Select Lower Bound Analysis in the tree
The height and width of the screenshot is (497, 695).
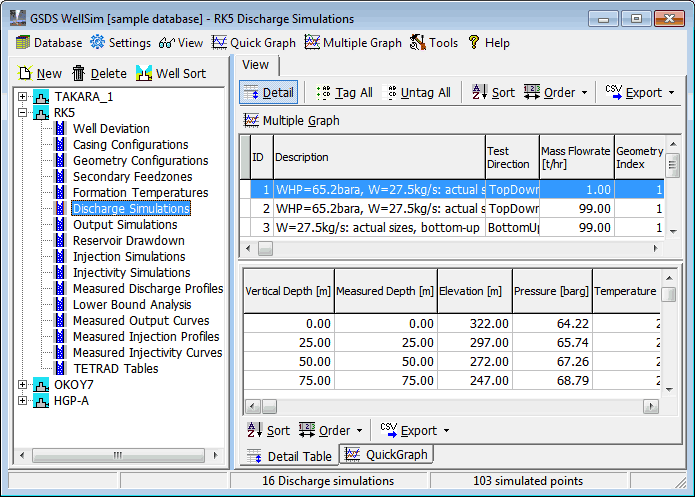[132, 305]
